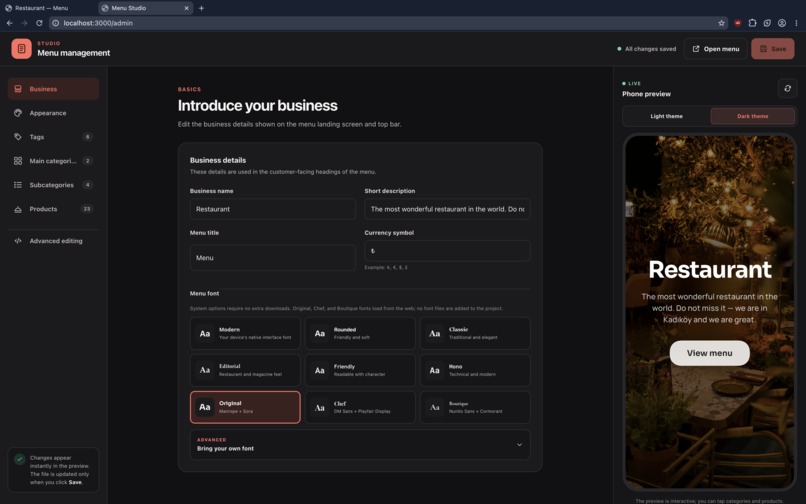Click the Appearance palette icon

click(18, 113)
